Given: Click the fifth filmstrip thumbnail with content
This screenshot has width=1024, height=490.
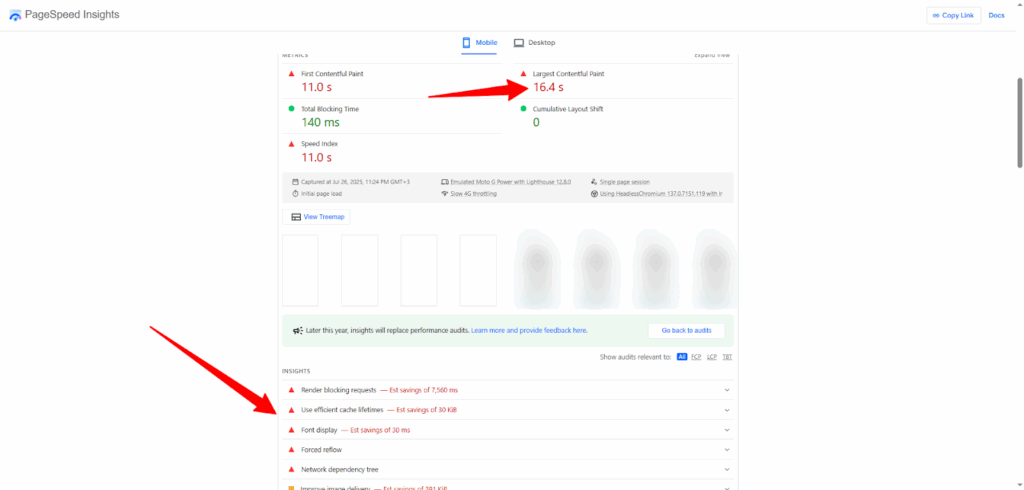Looking at the screenshot, I should [537, 270].
